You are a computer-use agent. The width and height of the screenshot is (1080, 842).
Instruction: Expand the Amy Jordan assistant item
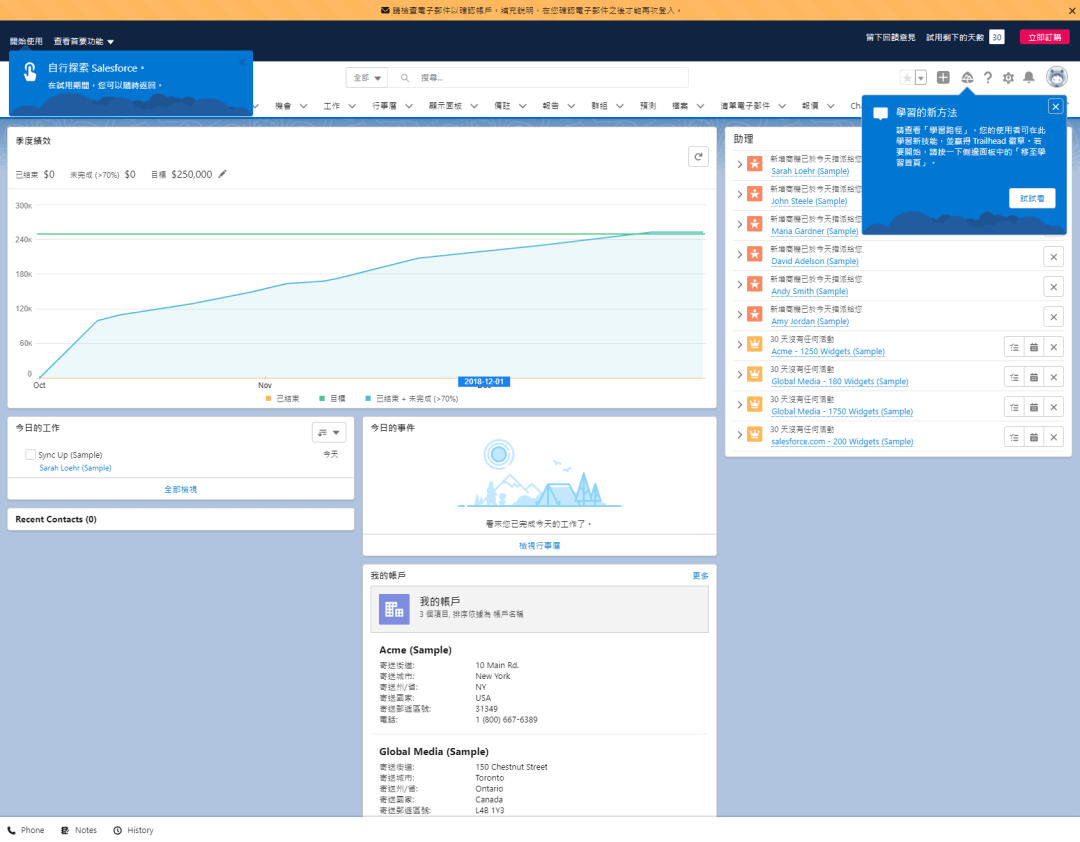click(740, 314)
